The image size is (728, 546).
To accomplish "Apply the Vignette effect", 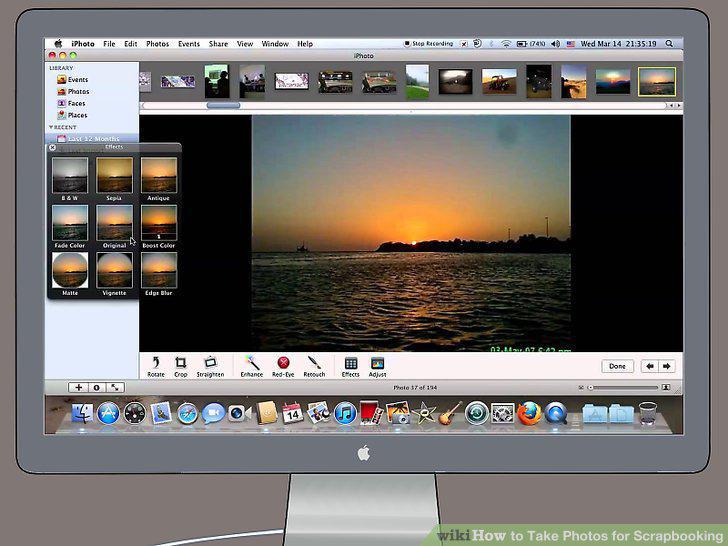I will 114,274.
